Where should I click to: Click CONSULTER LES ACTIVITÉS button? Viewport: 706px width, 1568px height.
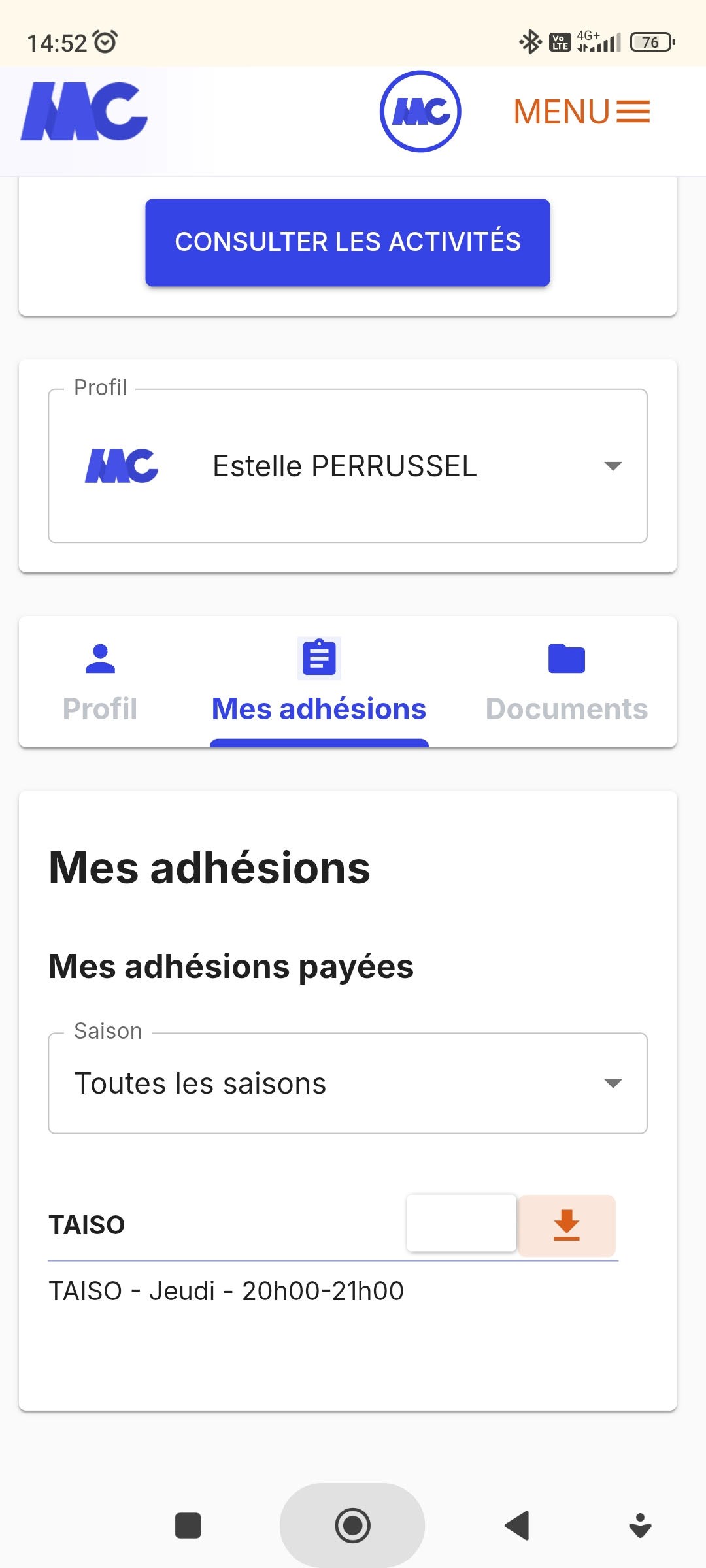click(348, 242)
